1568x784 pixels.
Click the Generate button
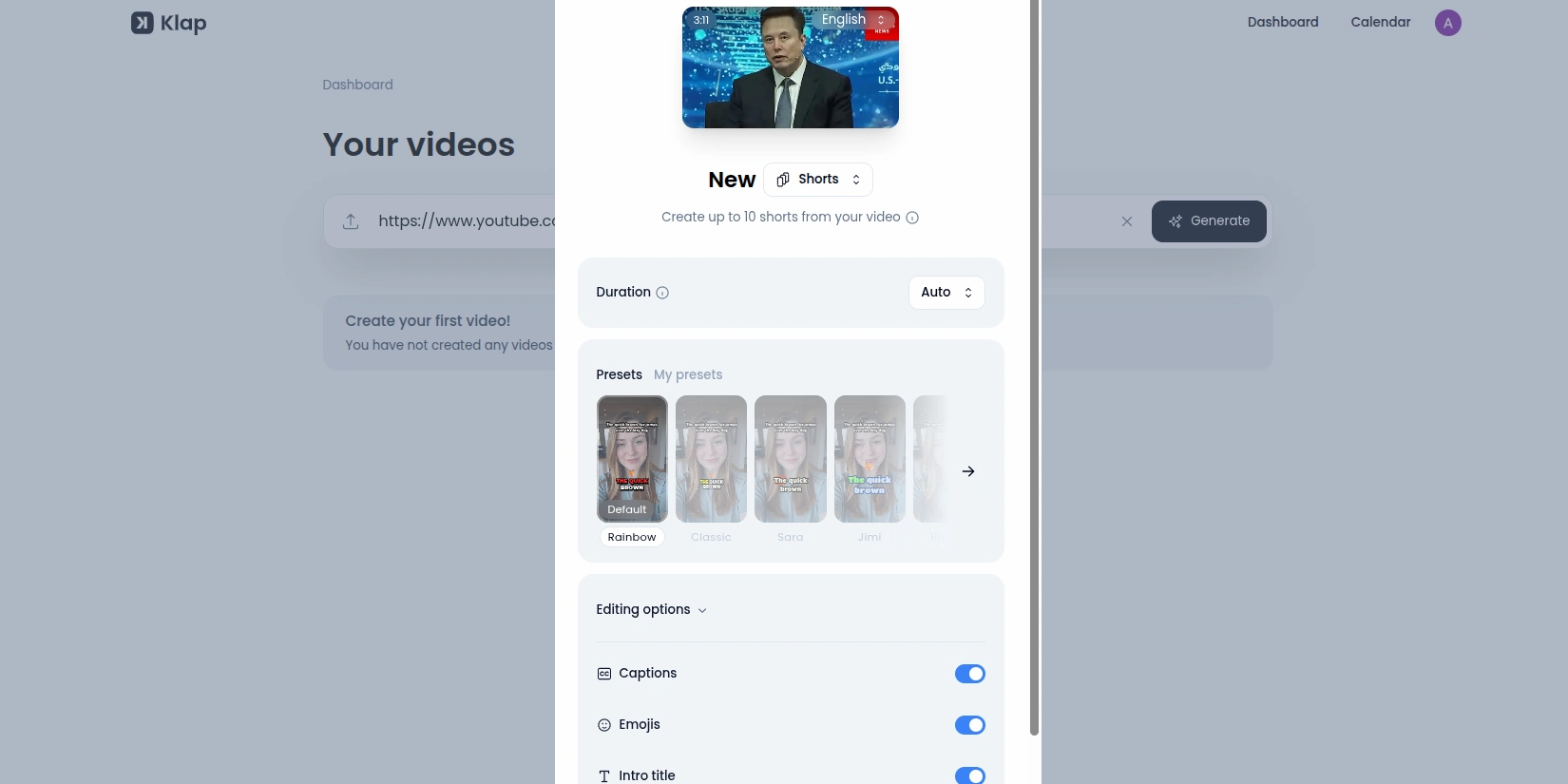point(1209,221)
